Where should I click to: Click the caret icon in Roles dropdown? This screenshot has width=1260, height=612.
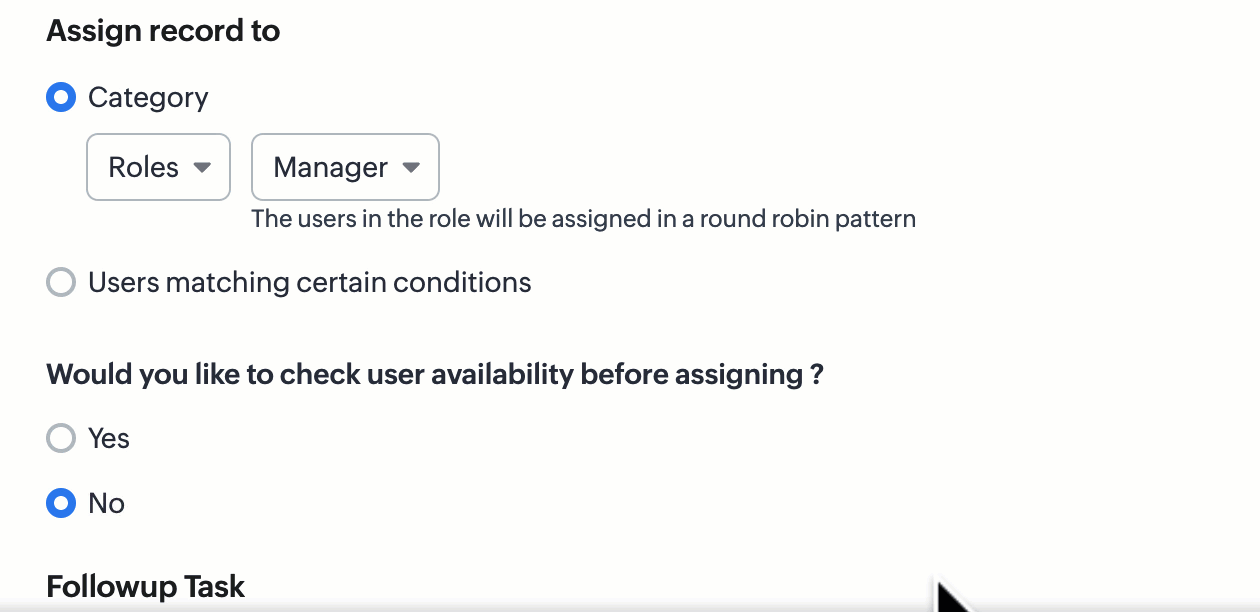[202, 168]
